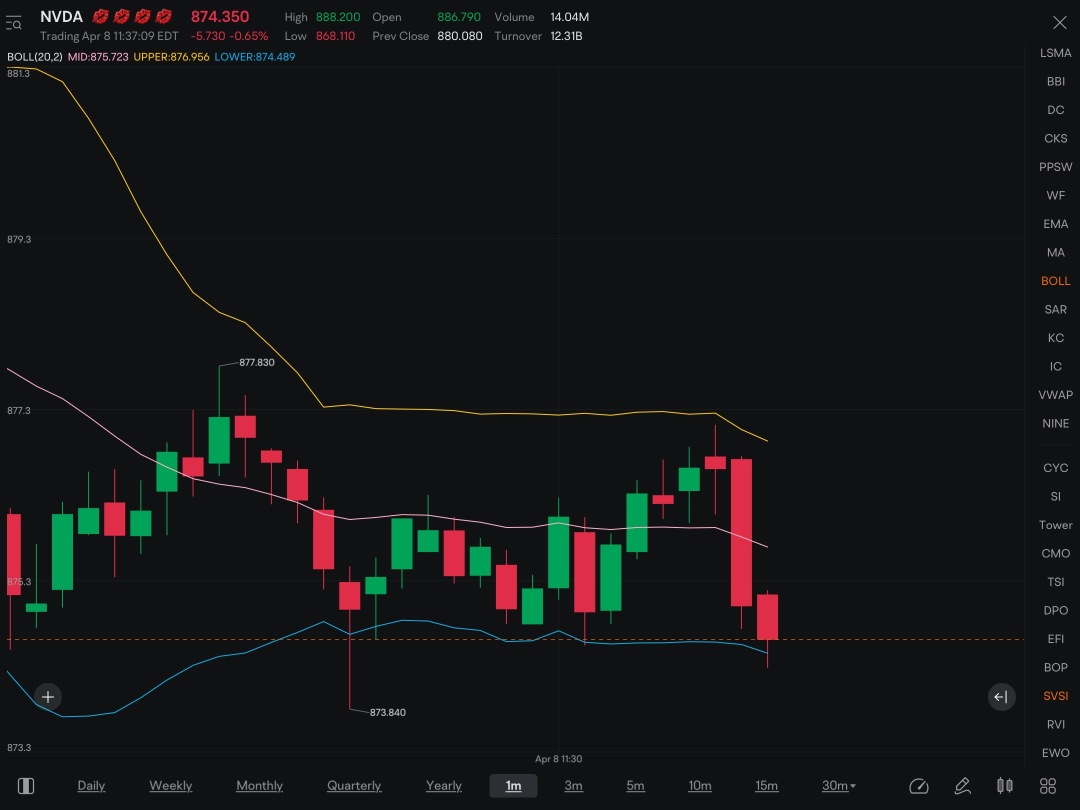Click the MID:875.723 band value
Screen dimensions: 1080x810
(98, 57)
